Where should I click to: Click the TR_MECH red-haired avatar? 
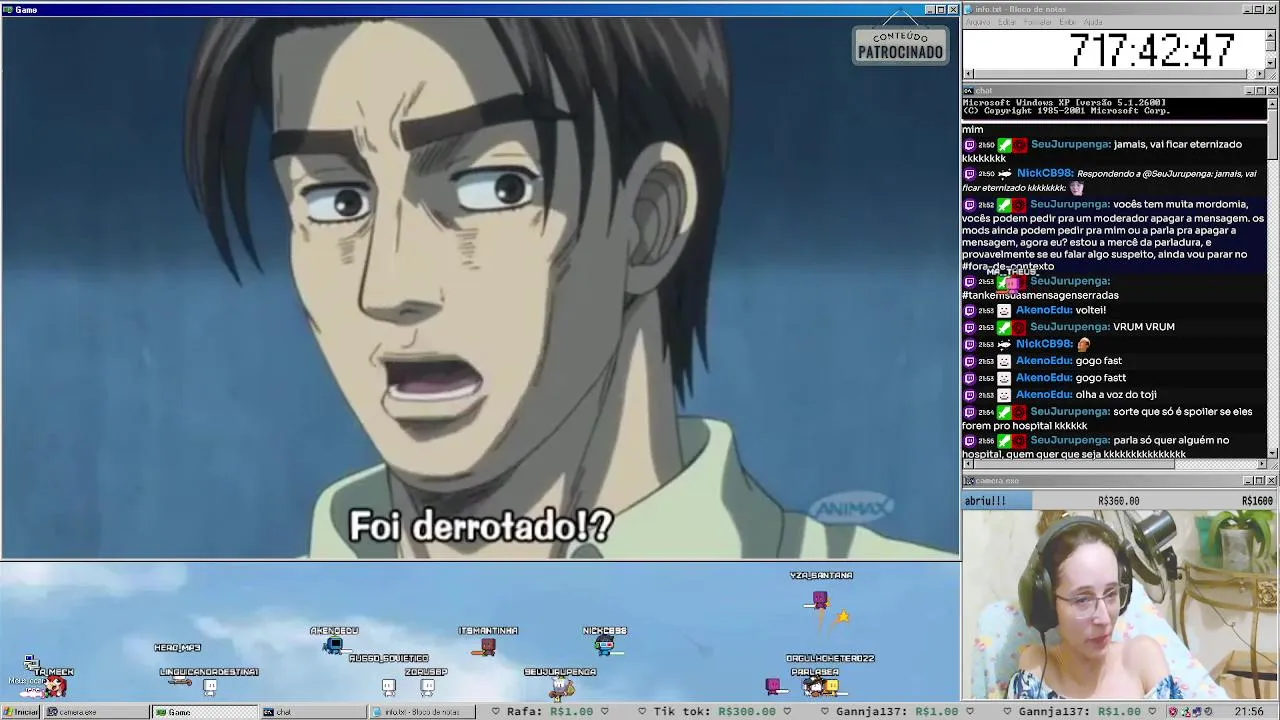tap(54, 686)
